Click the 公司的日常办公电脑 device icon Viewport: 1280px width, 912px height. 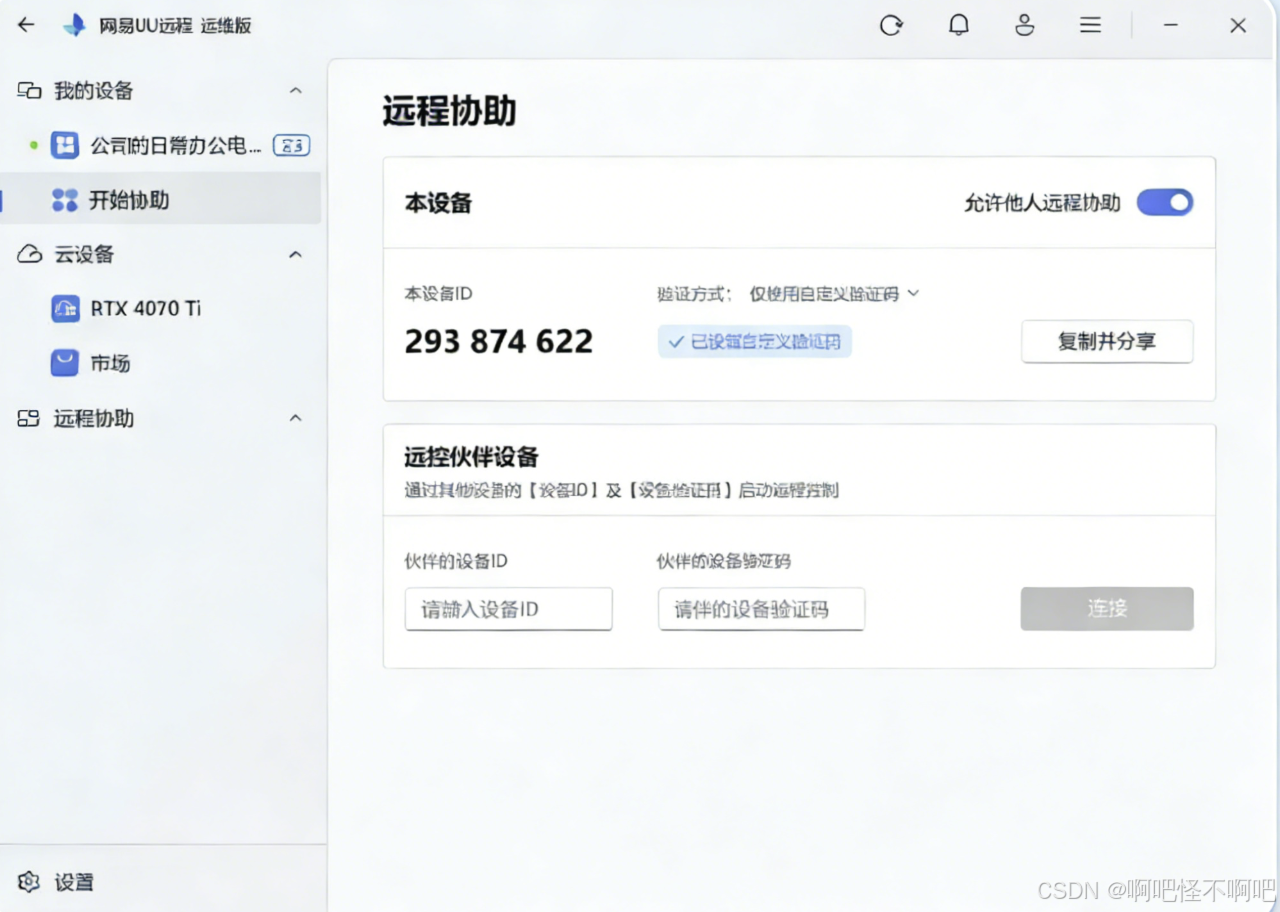tap(65, 146)
